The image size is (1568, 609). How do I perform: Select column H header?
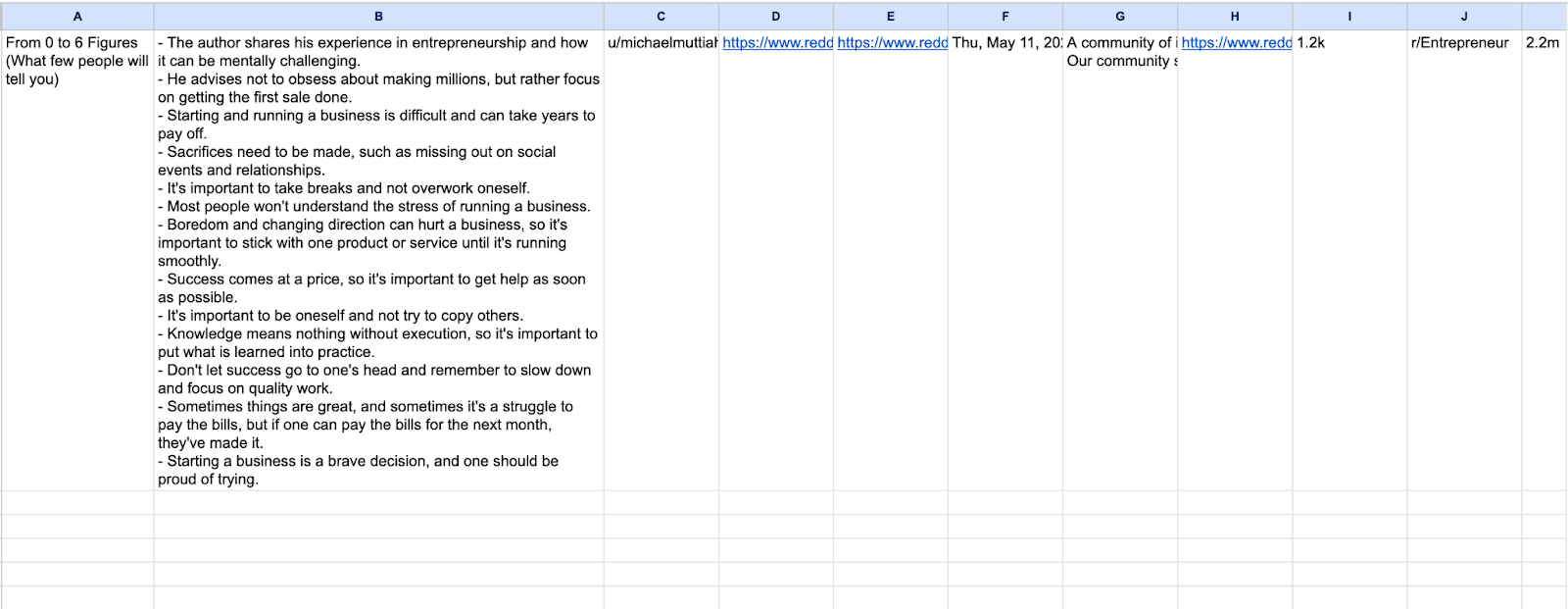click(1235, 16)
